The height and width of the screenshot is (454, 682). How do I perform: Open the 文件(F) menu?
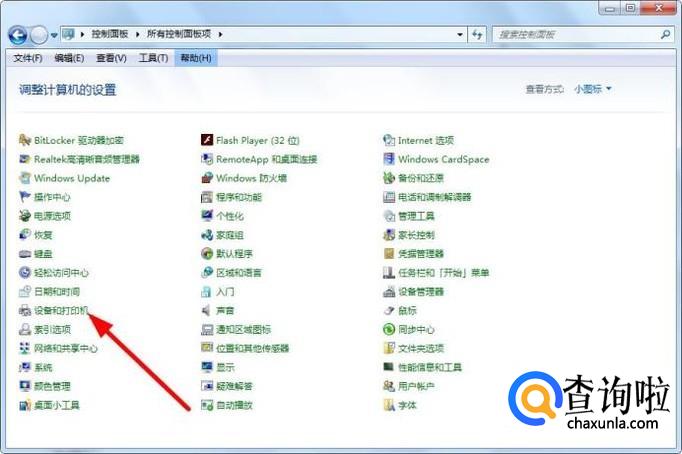tap(28, 58)
